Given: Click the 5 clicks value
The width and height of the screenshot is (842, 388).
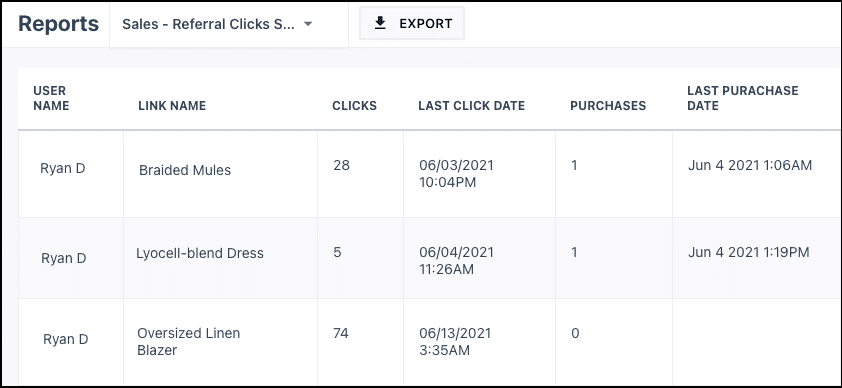Looking at the screenshot, I should [x=337, y=252].
